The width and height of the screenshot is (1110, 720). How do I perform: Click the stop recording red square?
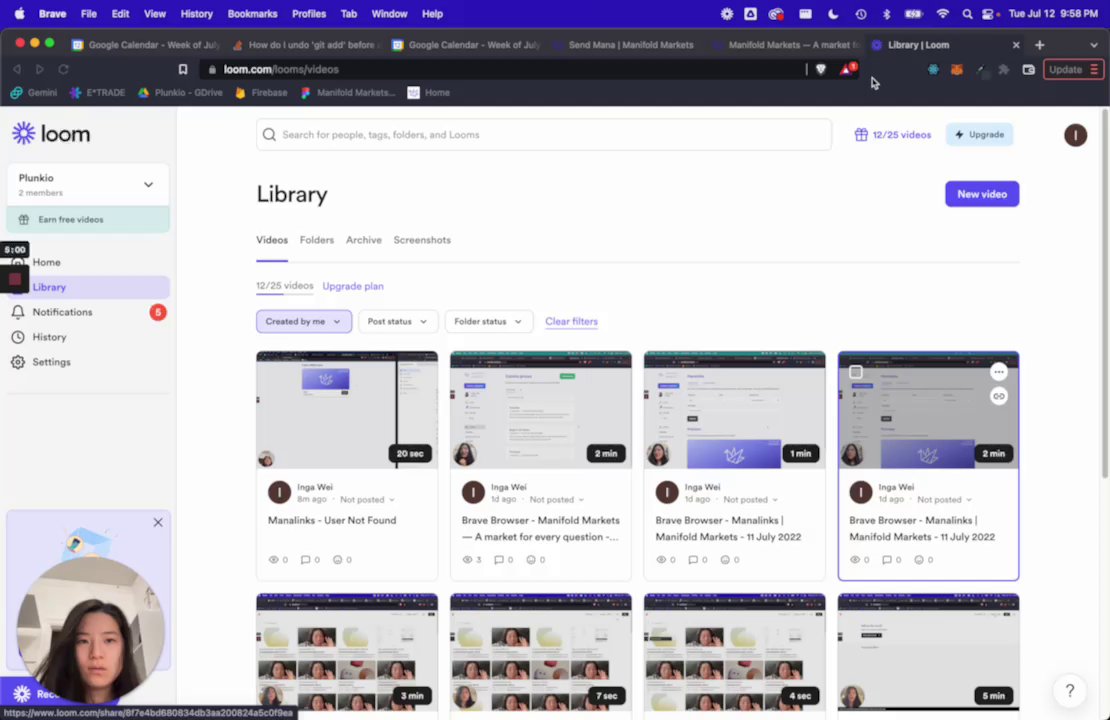point(15,279)
